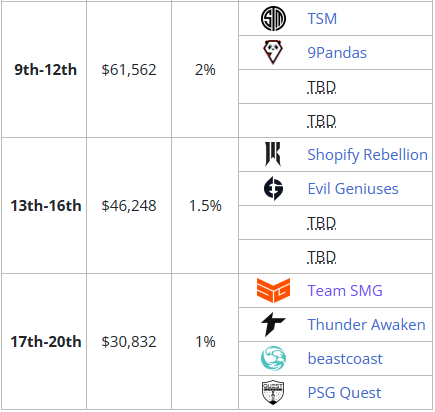This screenshot has width=435, height=412.
Task: Follow the beastcoast link
Action: point(345,359)
